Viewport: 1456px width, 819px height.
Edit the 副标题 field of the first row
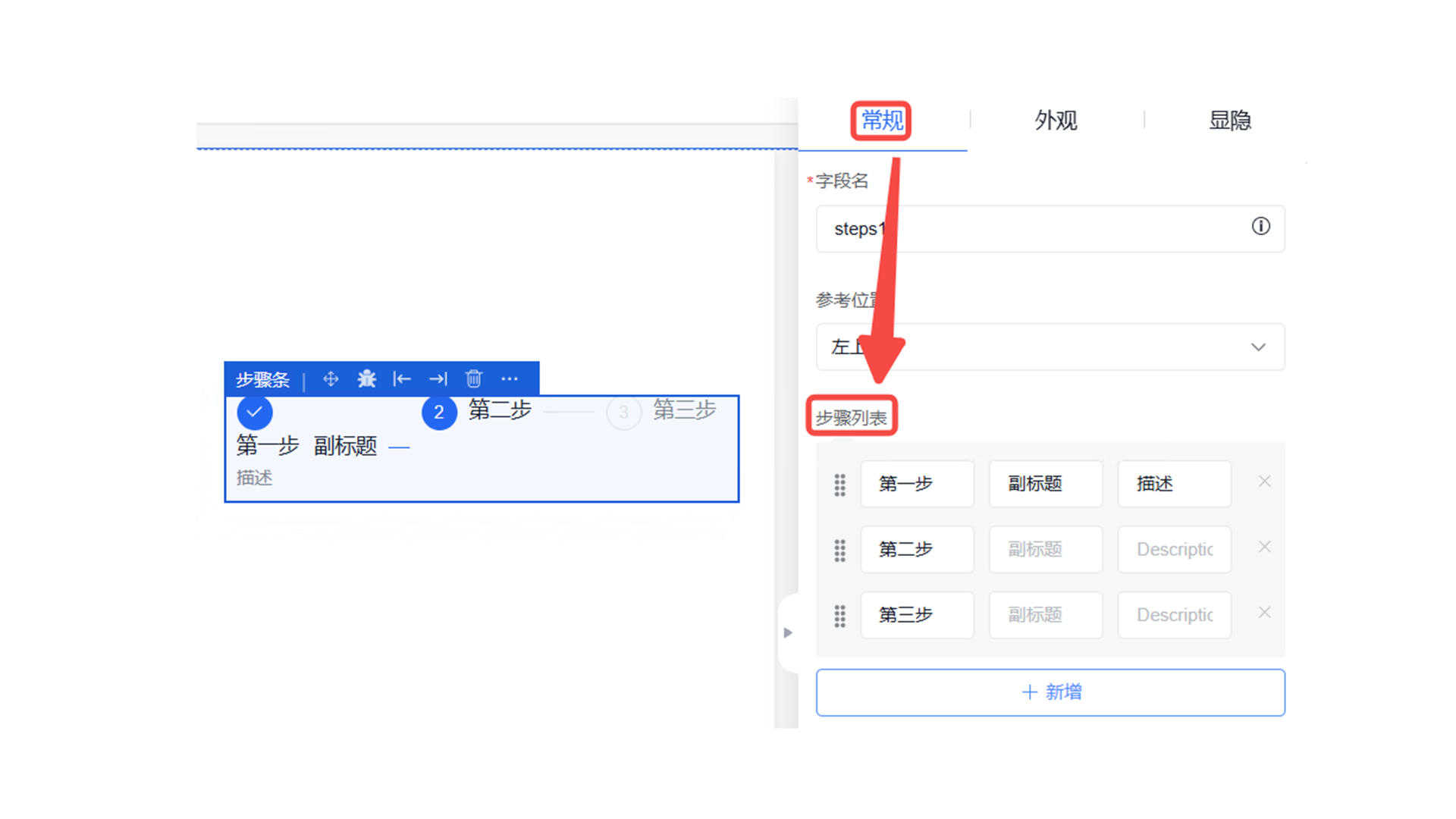point(1046,484)
